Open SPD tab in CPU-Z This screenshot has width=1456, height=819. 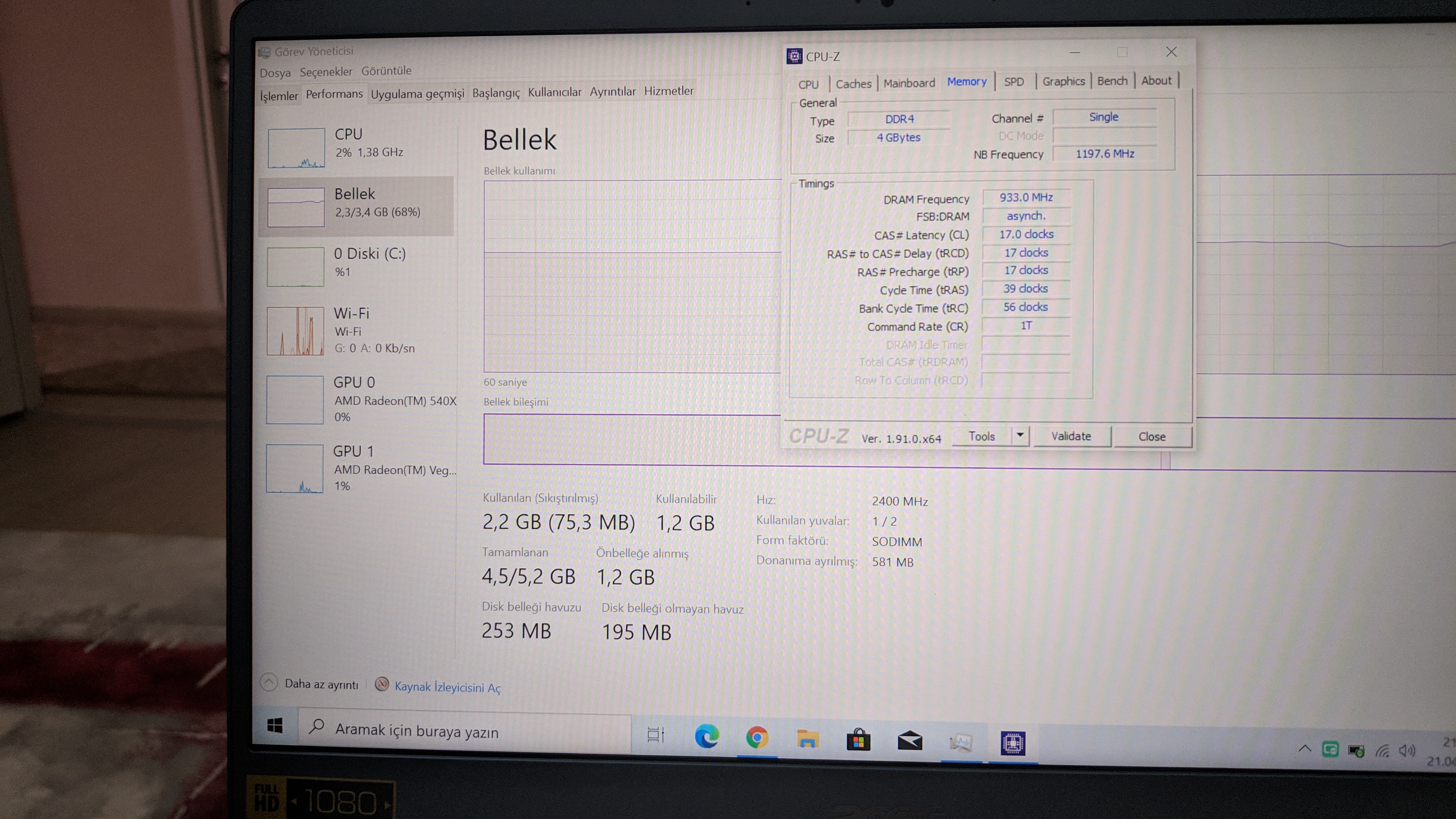coord(1014,82)
